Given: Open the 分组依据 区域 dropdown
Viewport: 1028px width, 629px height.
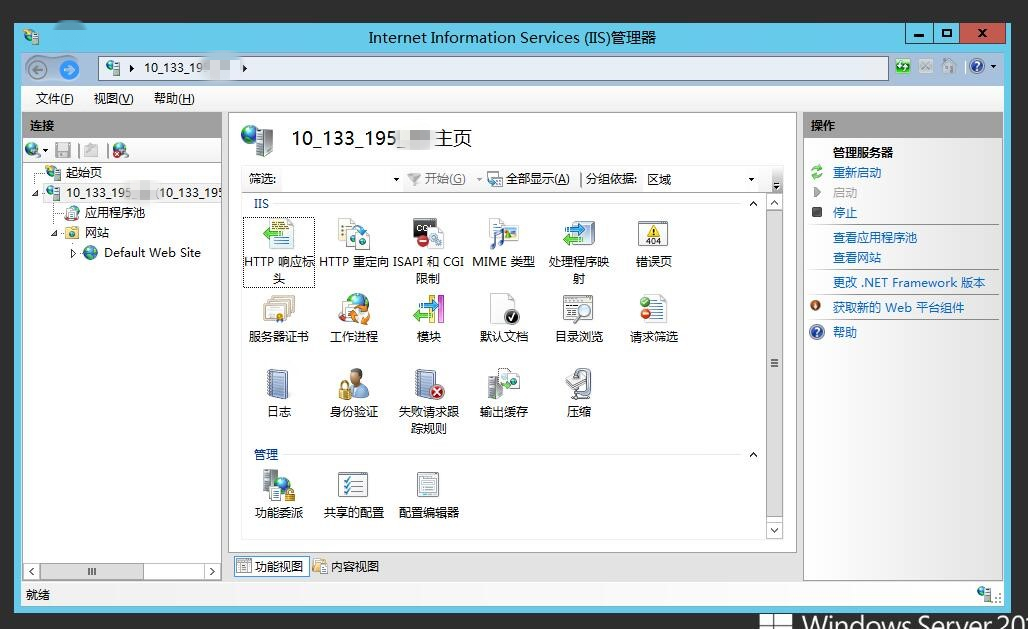Looking at the screenshot, I should click(x=751, y=179).
